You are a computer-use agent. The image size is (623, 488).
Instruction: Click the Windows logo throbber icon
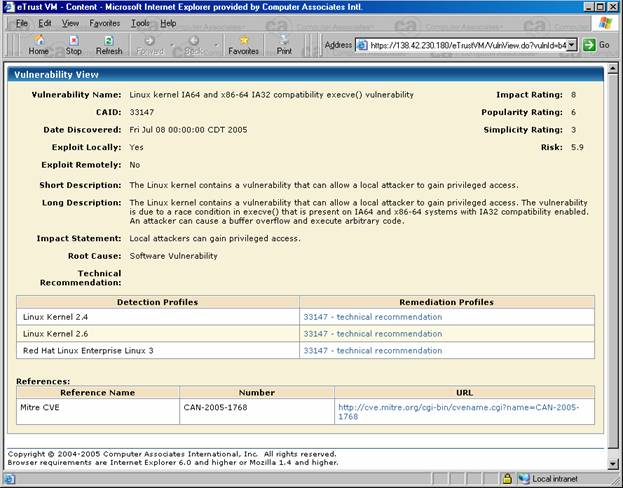604,22
